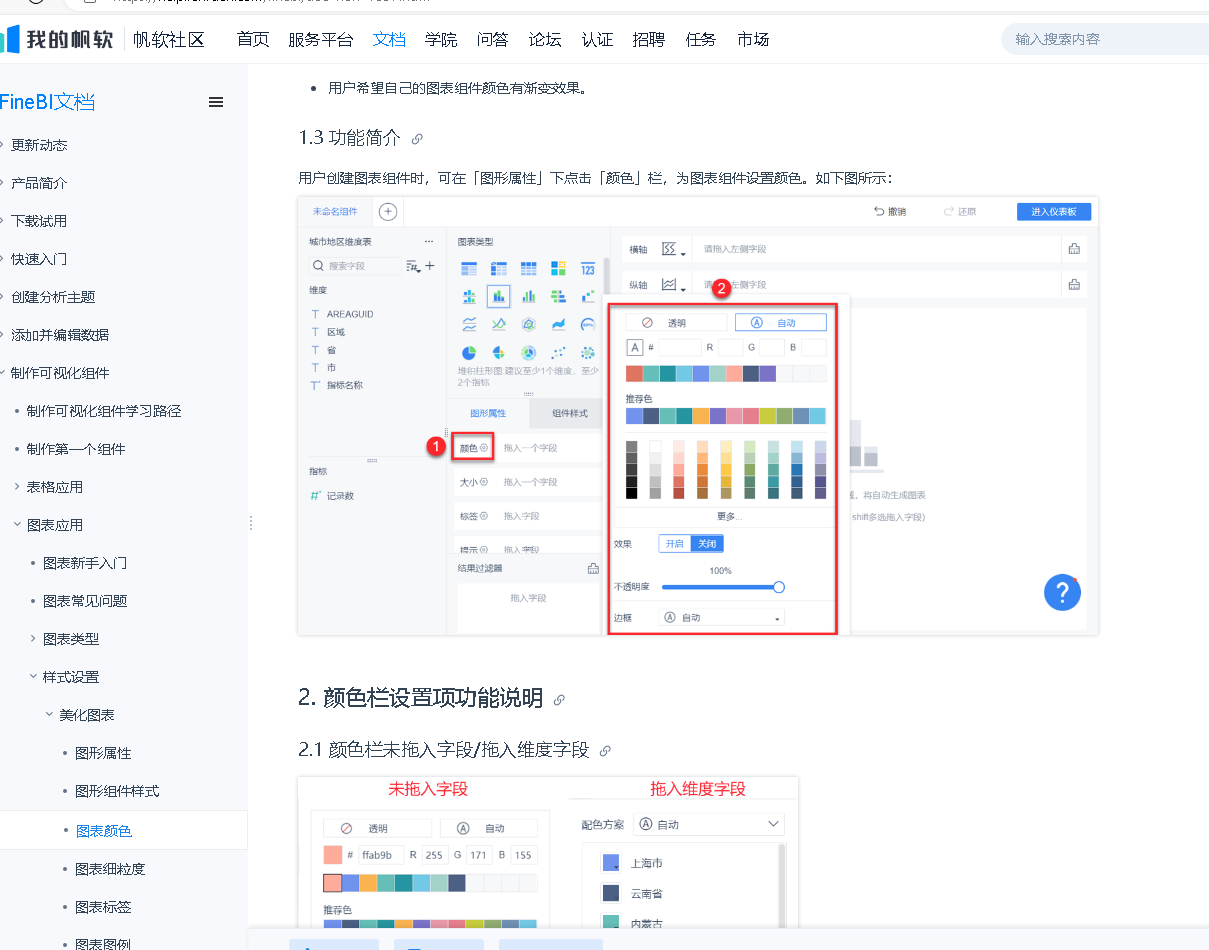Image resolution: width=1209 pixels, height=950 pixels.
Task: Click the plus icon beside 搜索字段
Action: pyautogui.click(x=430, y=266)
